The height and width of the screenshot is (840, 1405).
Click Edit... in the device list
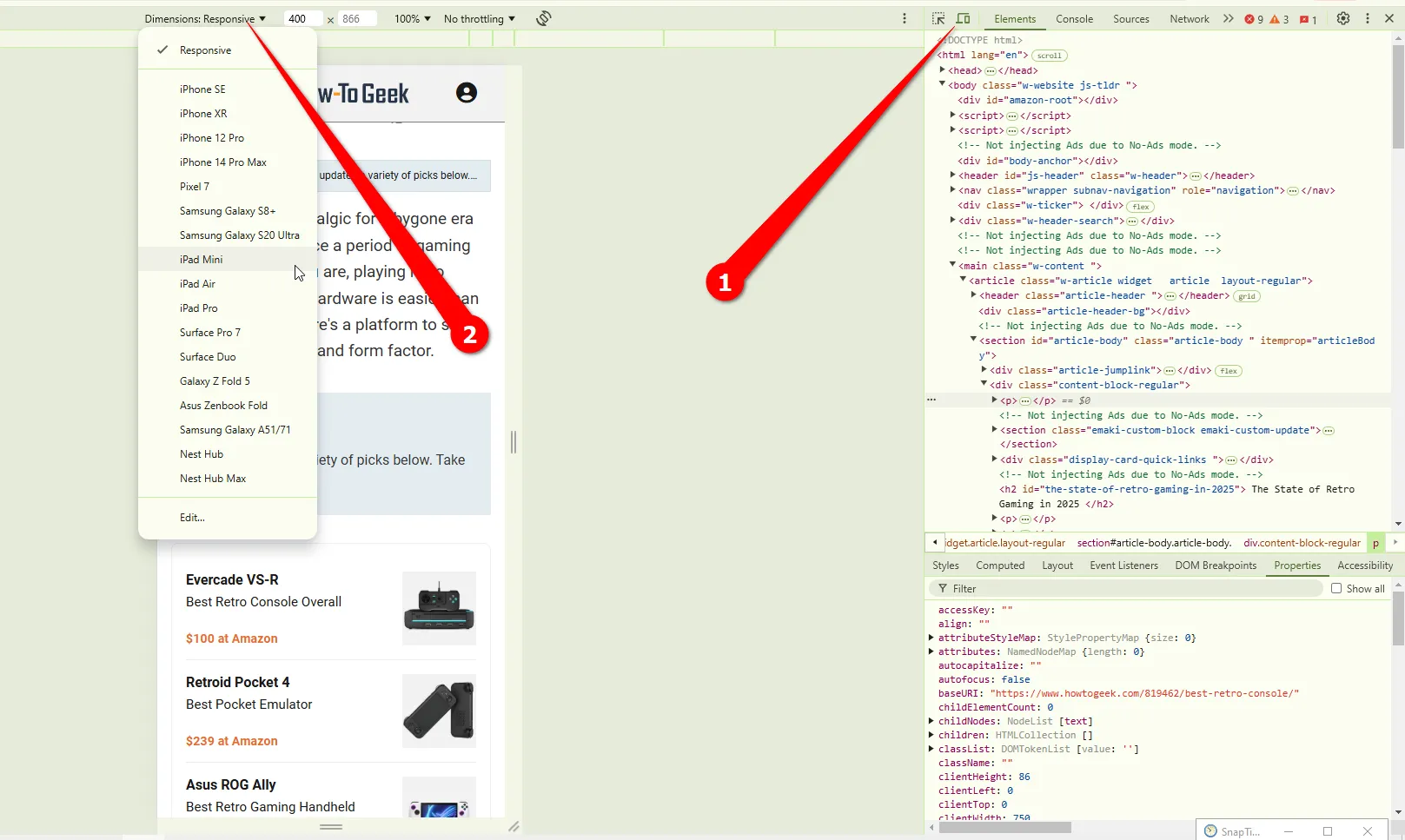coord(192,518)
